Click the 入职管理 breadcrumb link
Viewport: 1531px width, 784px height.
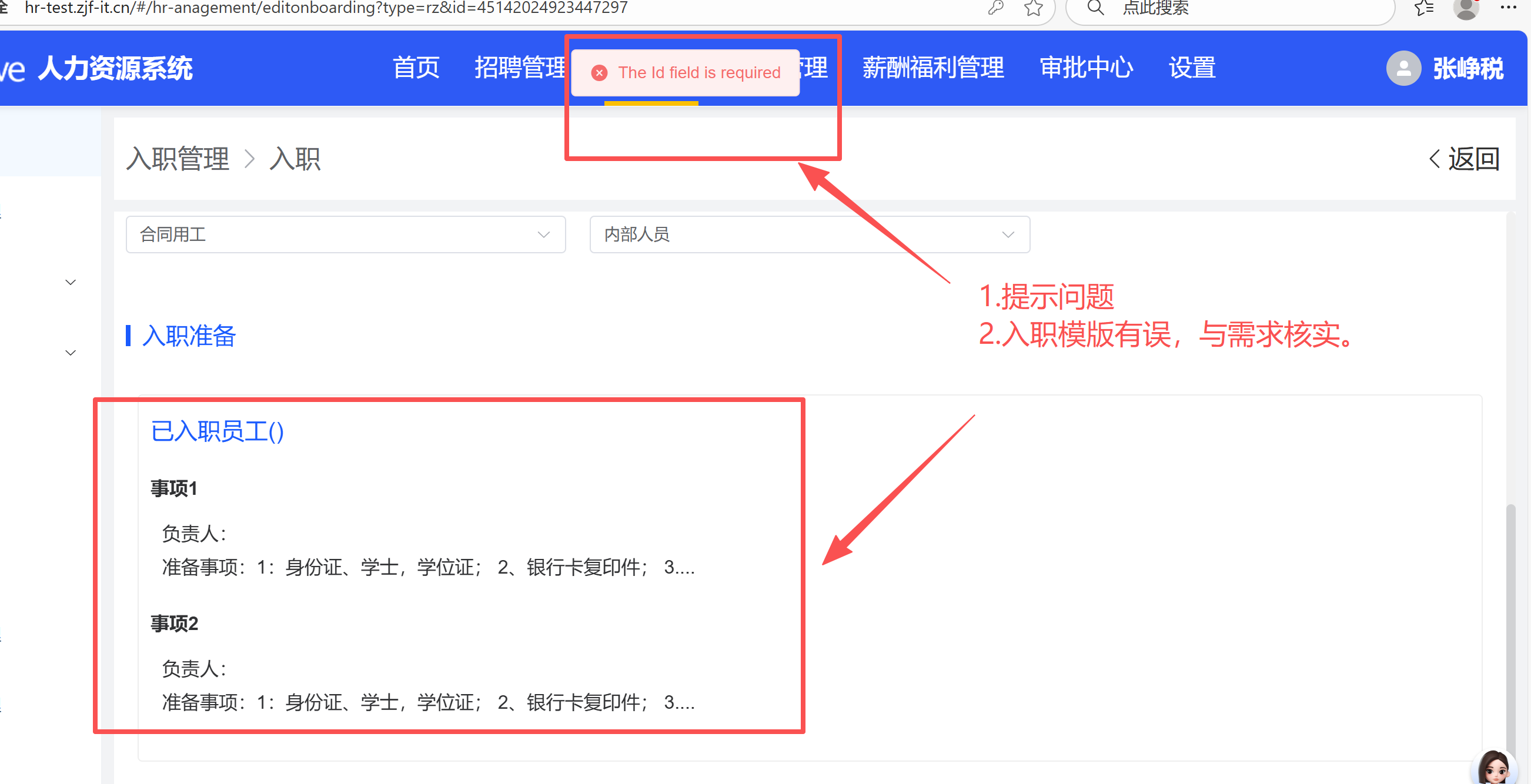[178, 159]
